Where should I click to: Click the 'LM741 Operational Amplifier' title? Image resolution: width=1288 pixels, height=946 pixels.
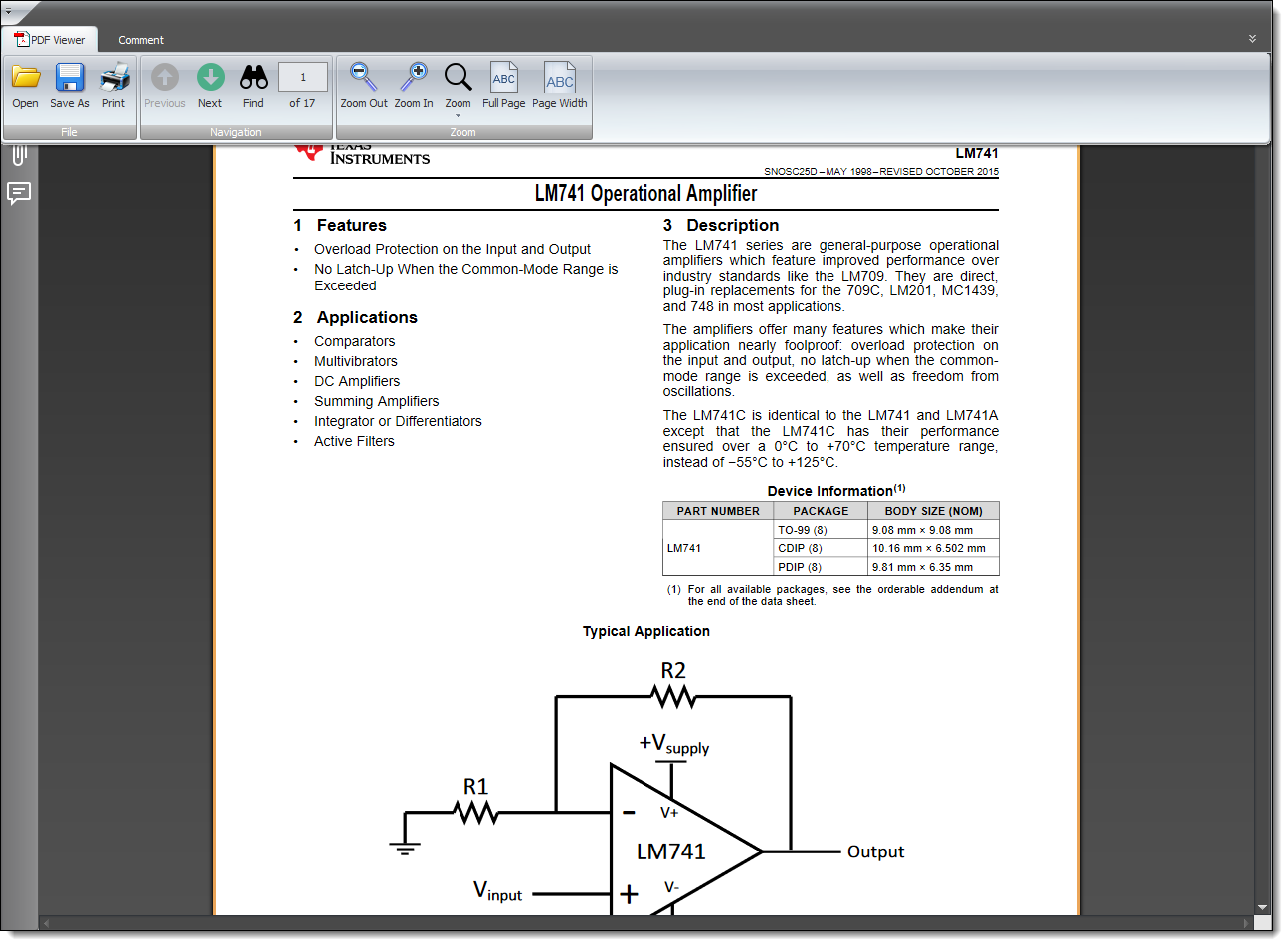645,194
